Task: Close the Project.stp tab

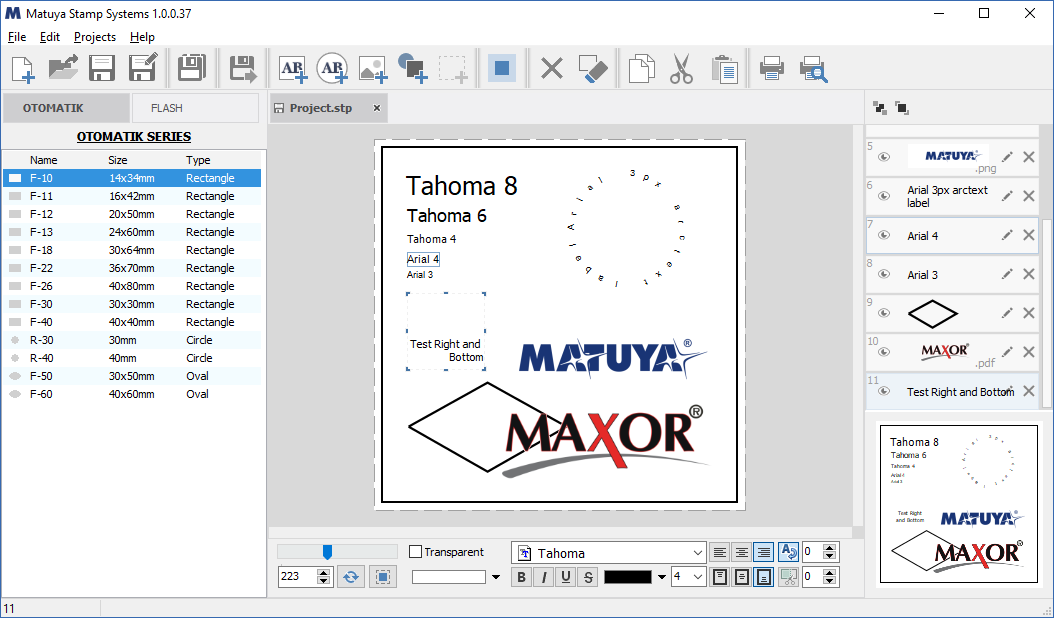Action: point(376,108)
